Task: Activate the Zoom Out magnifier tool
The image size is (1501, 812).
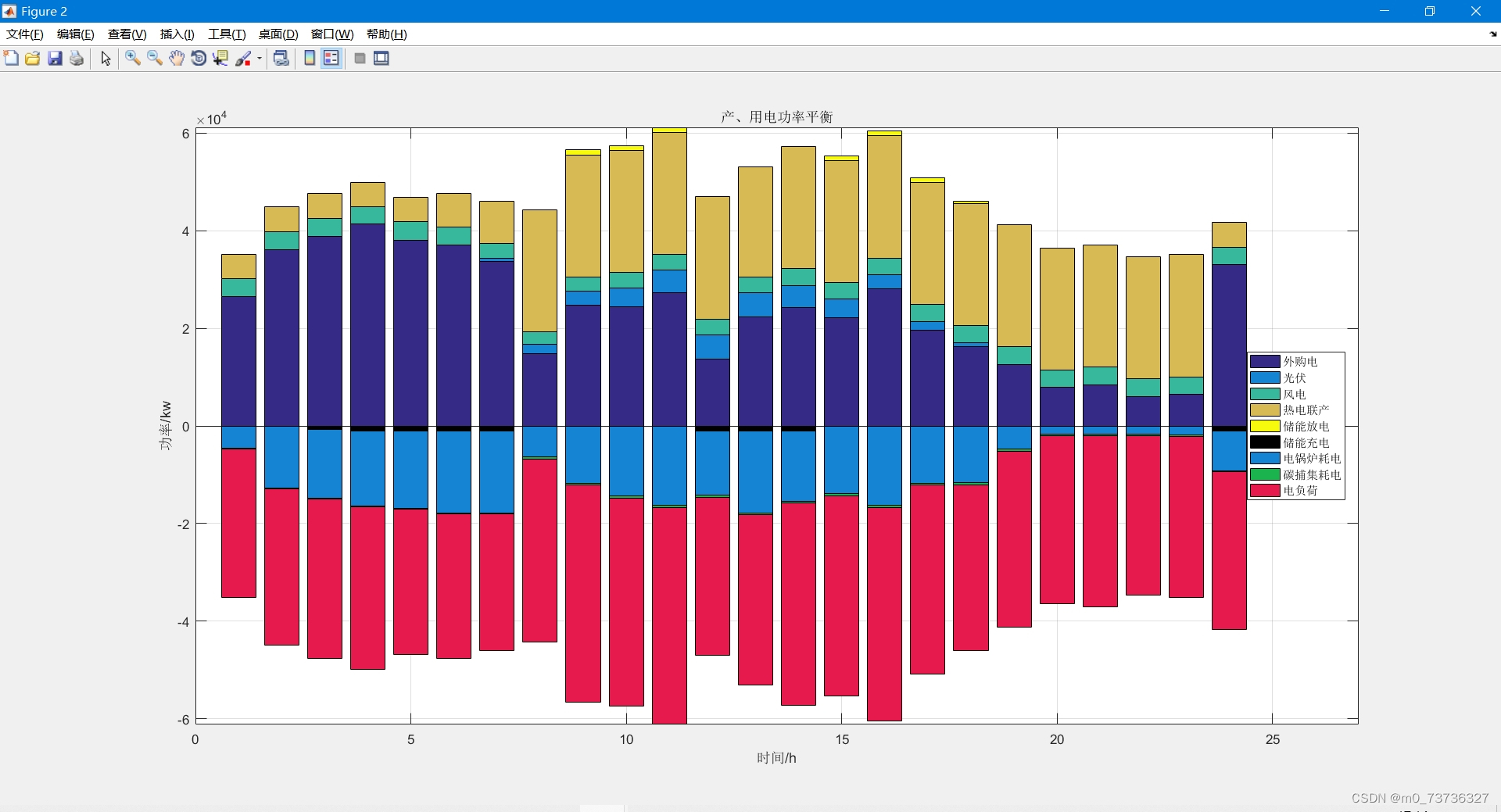Action: pyautogui.click(x=155, y=59)
